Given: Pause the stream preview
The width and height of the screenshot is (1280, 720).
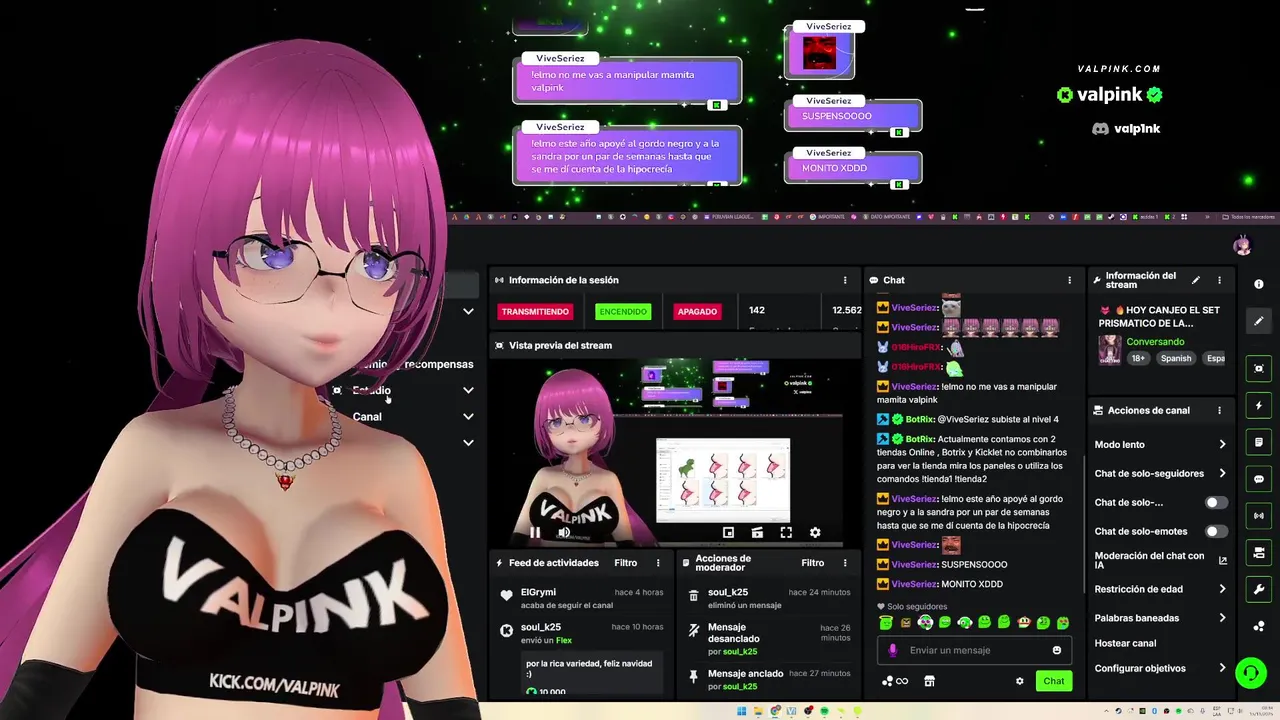Looking at the screenshot, I should click(x=535, y=533).
